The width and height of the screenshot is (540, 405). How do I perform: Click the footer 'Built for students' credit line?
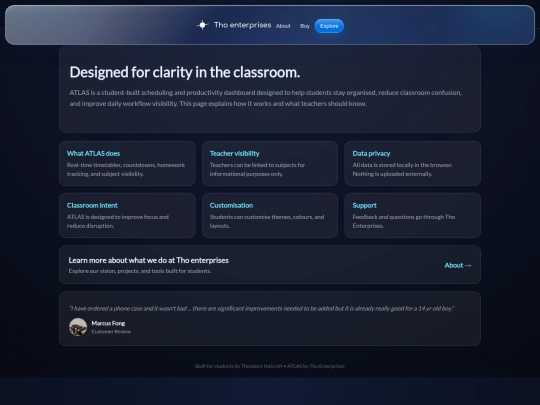point(270,366)
